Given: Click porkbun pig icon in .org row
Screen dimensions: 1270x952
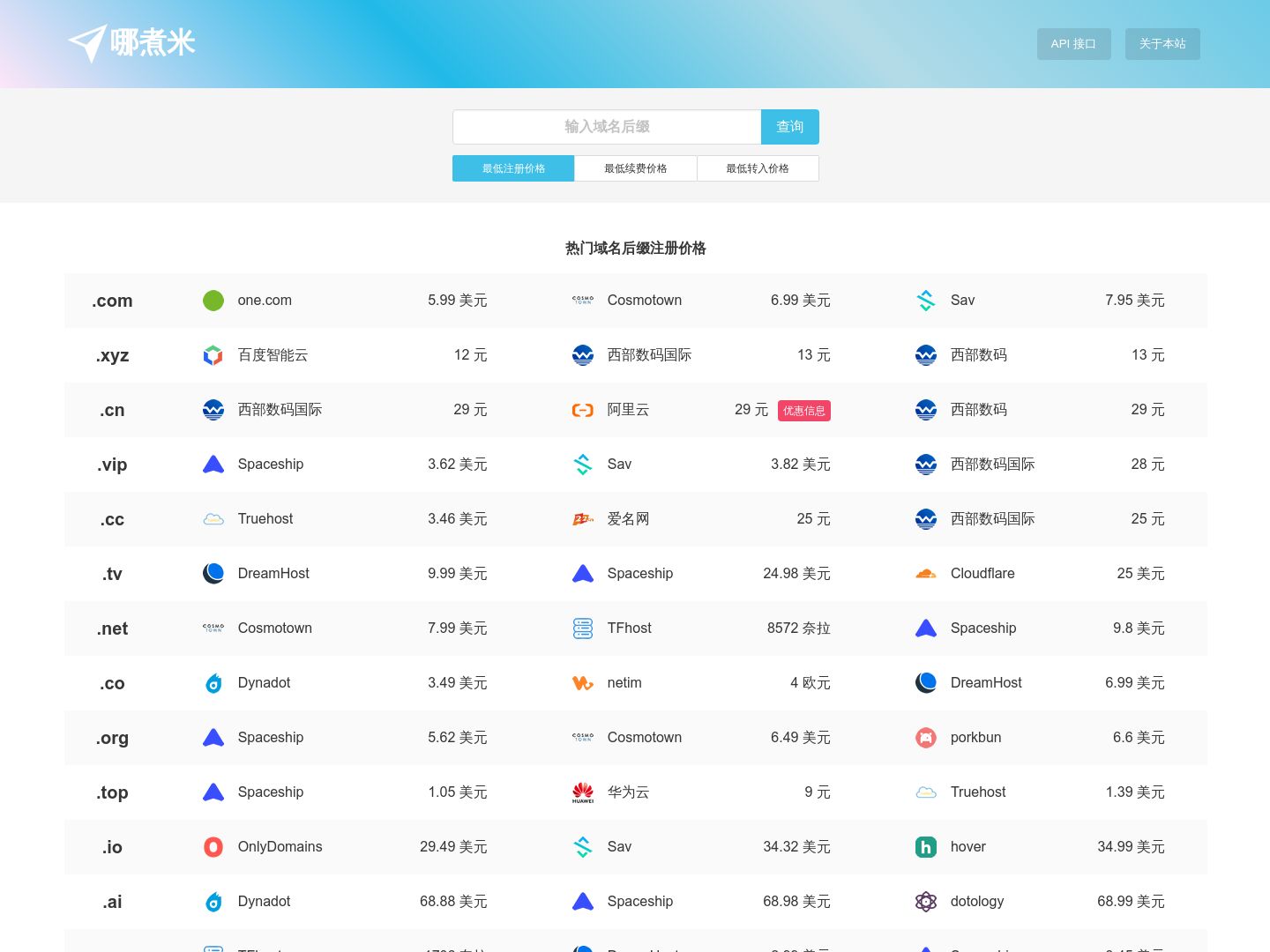Looking at the screenshot, I should tap(926, 738).
